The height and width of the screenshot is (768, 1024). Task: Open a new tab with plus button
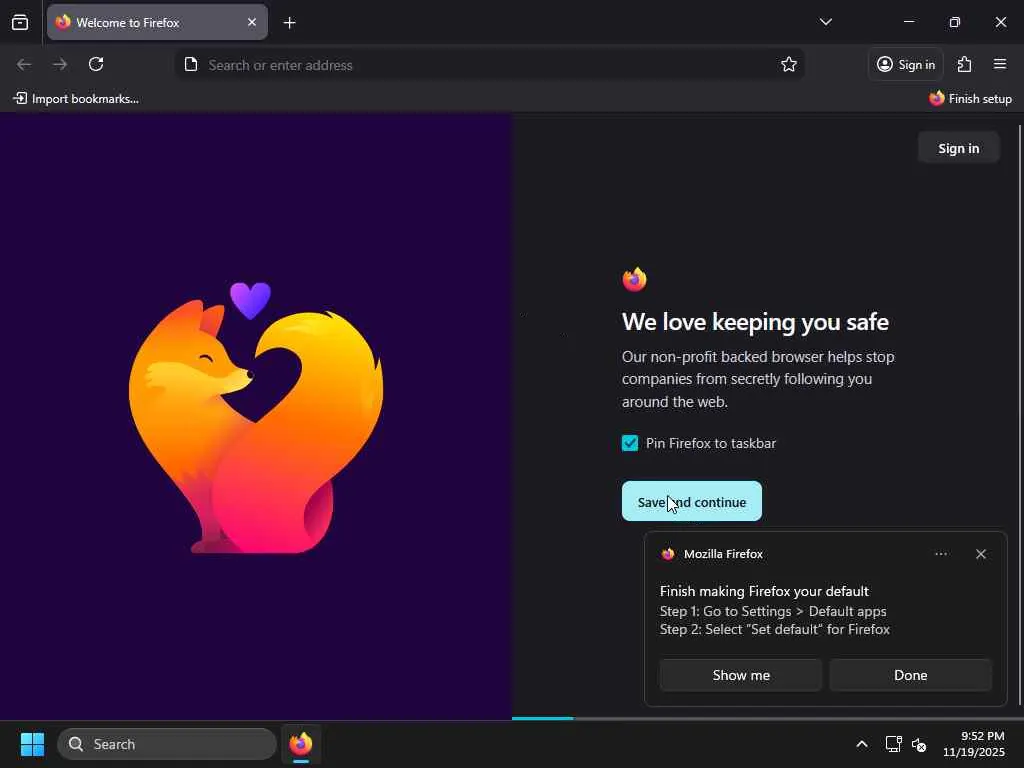point(289,23)
